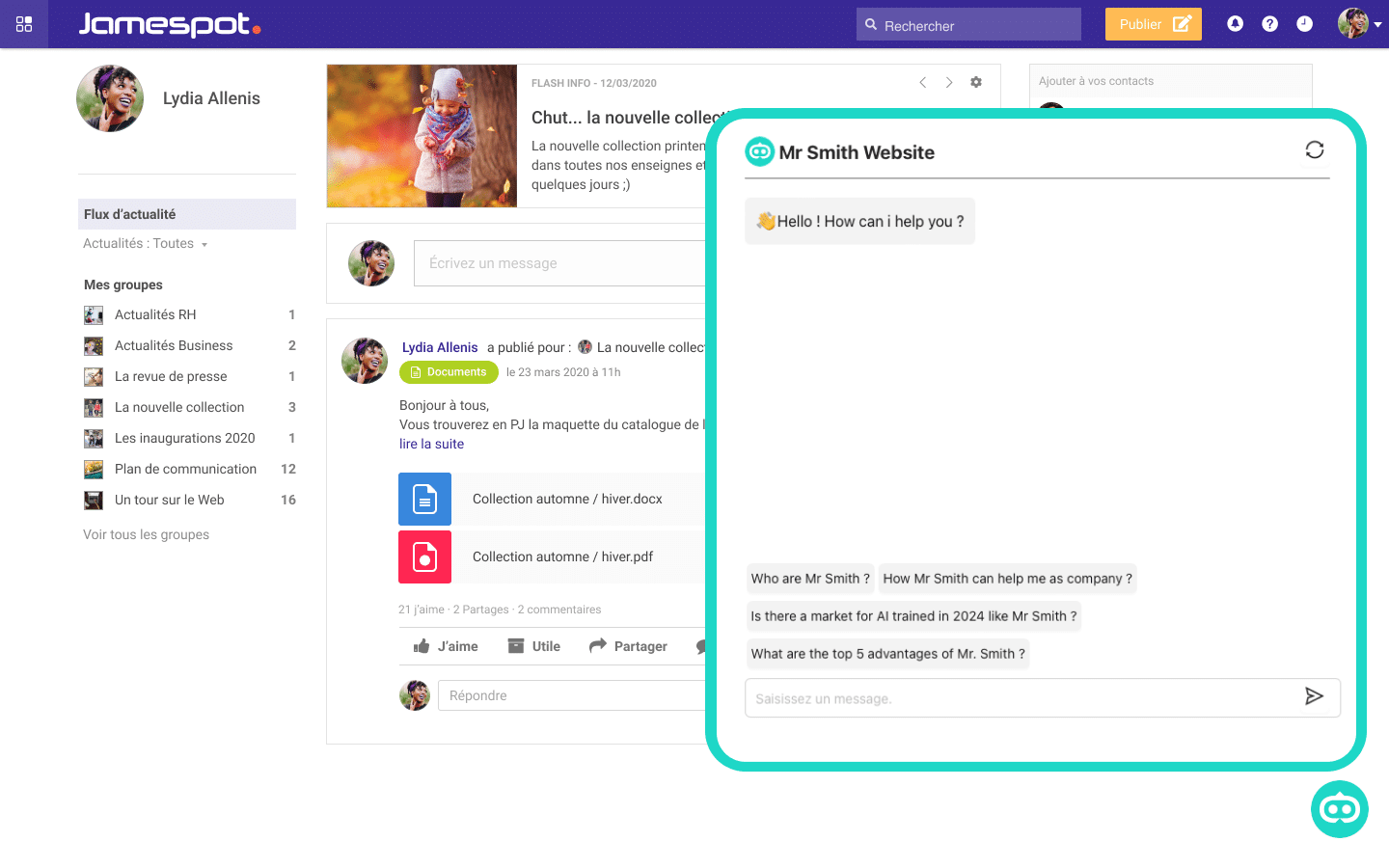This screenshot has width=1389, height=868.
Task: Click the Lydia Allenis name in sidebar
Action: click(x=211, y=98)
